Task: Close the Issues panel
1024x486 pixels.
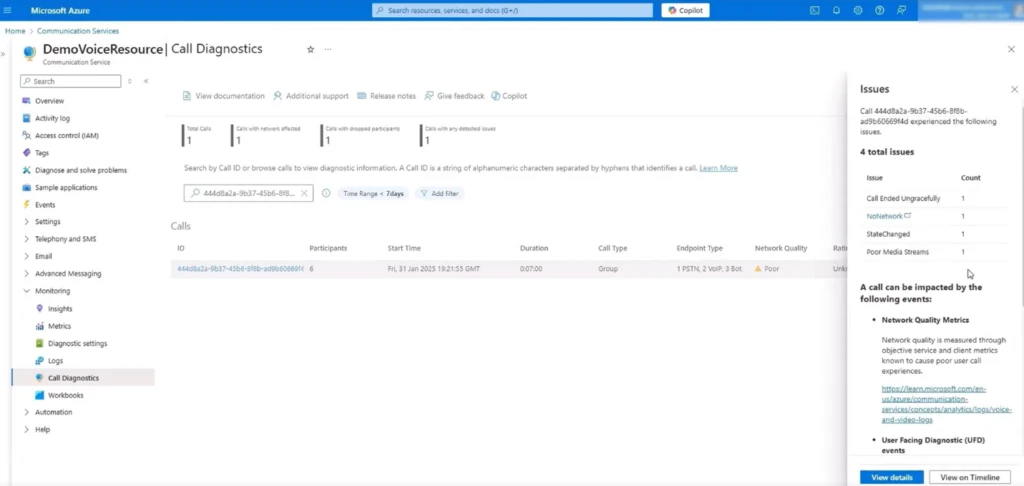Action: [x=1014, y=89]
